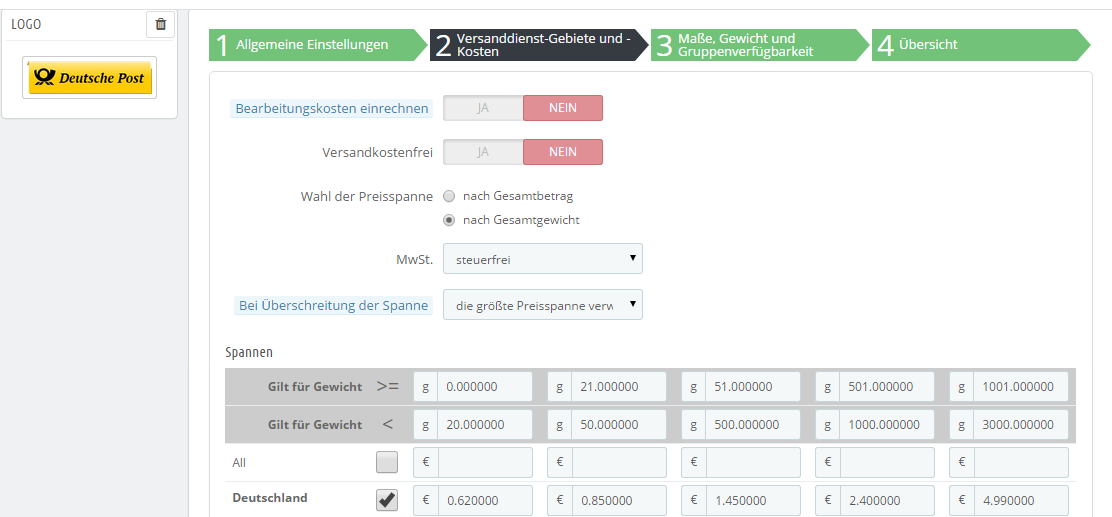Image resolution: width=1112 pixels, height=517 pixels.
Task: Uncheck the Deutschland zone checkbox
Action: click(x=387, y=500)
